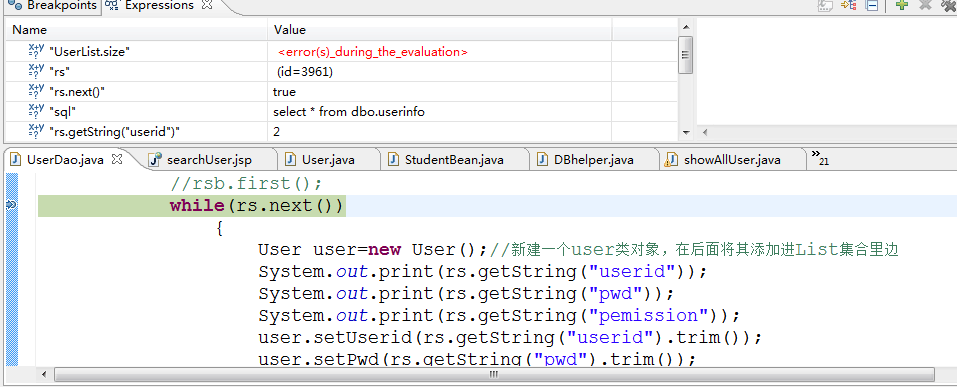The height and width of the screenshot is (387, 957).
Task: Click the Expressions table scroll-down arrow
Action: (686, 132)
